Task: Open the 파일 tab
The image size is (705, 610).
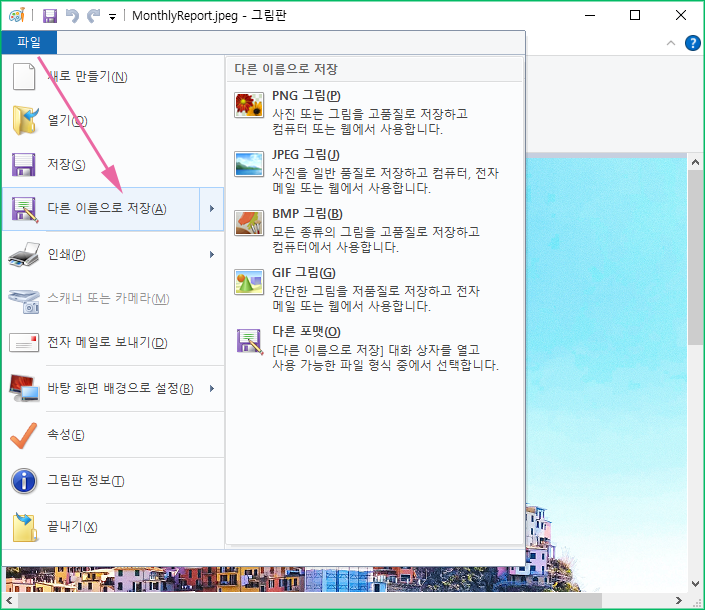Action: pyautogui.click(x=29, y=42)
